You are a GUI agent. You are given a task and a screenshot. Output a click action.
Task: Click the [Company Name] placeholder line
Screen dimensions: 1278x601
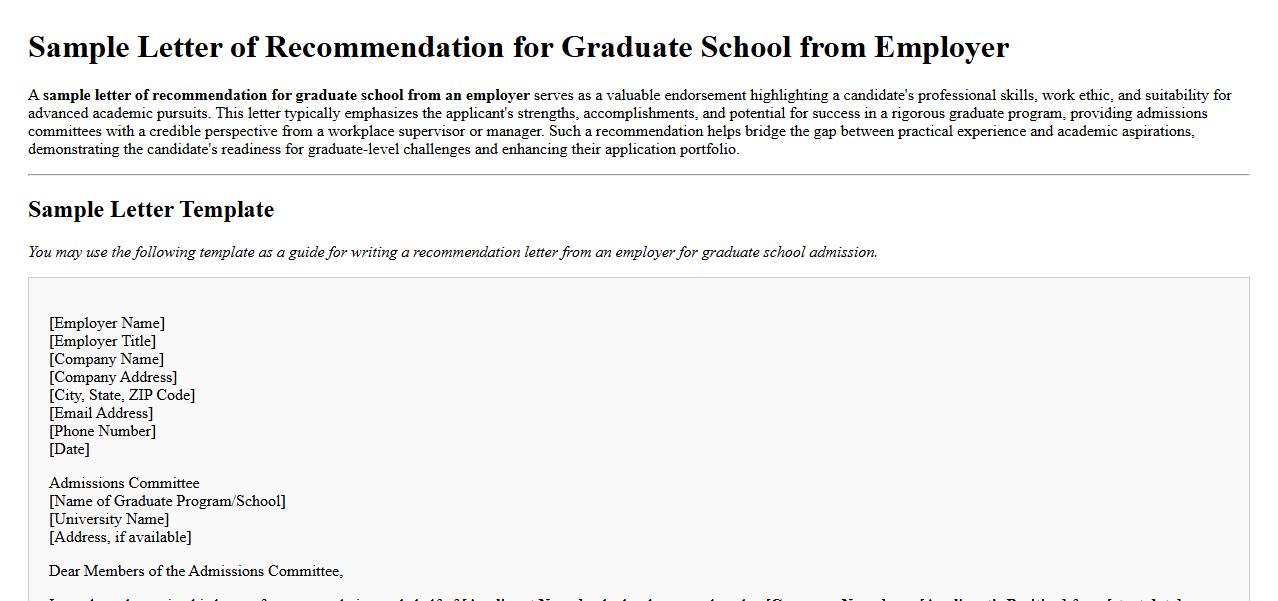[x=106, y=359]
